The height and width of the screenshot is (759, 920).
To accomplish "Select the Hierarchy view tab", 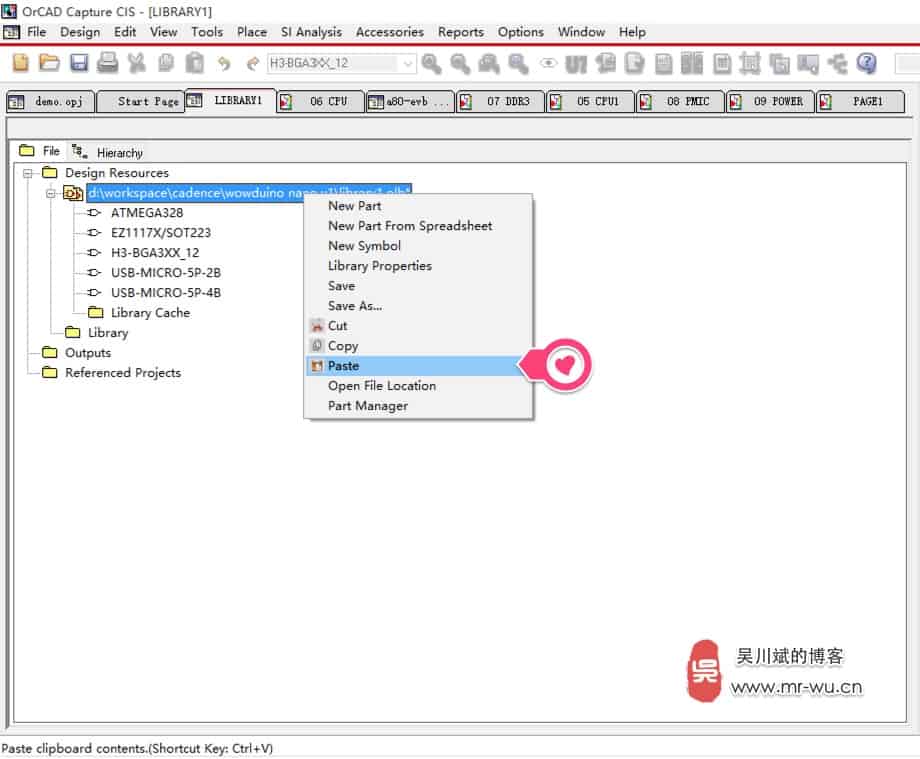I will point(108,153).
